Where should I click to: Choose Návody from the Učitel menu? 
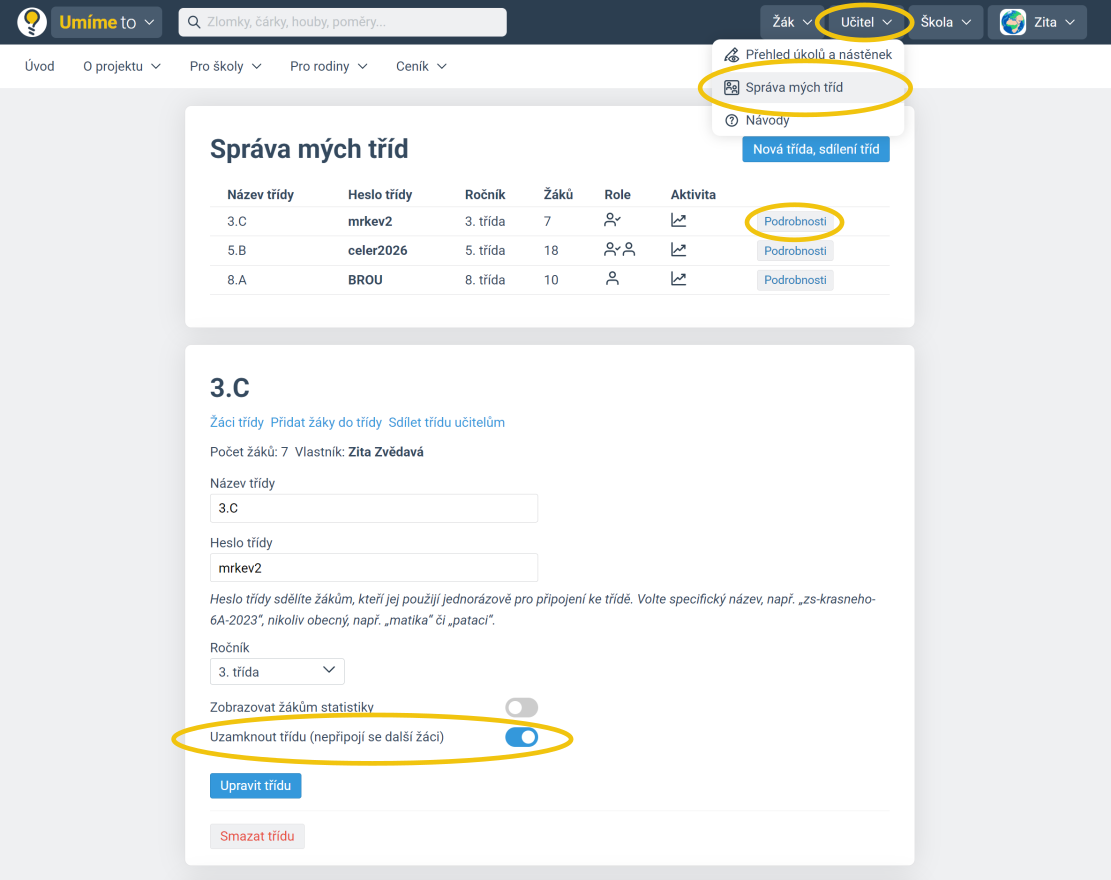767,120
